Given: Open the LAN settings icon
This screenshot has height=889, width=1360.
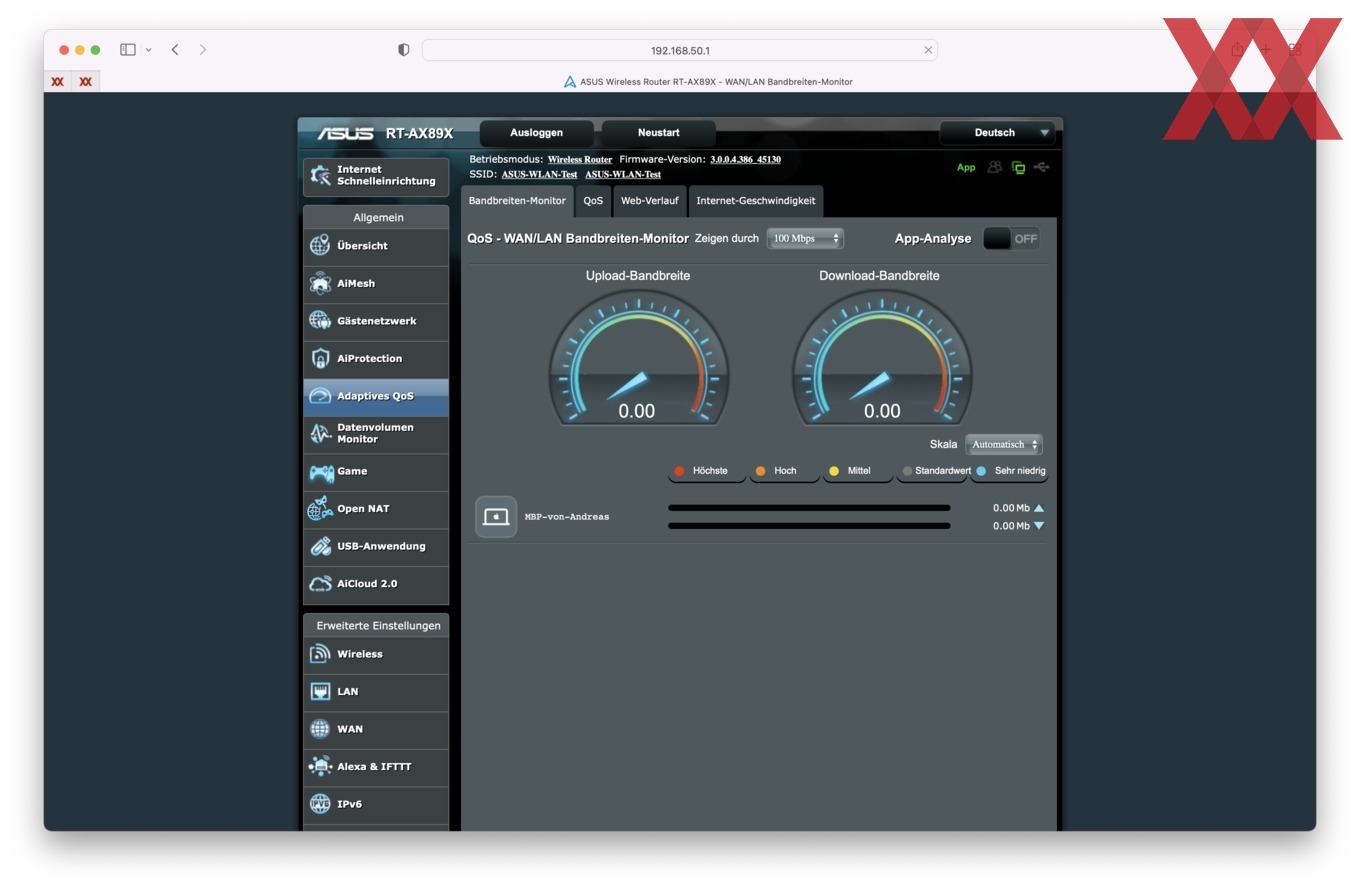Looking at the screenshot, I should [320, 691].
